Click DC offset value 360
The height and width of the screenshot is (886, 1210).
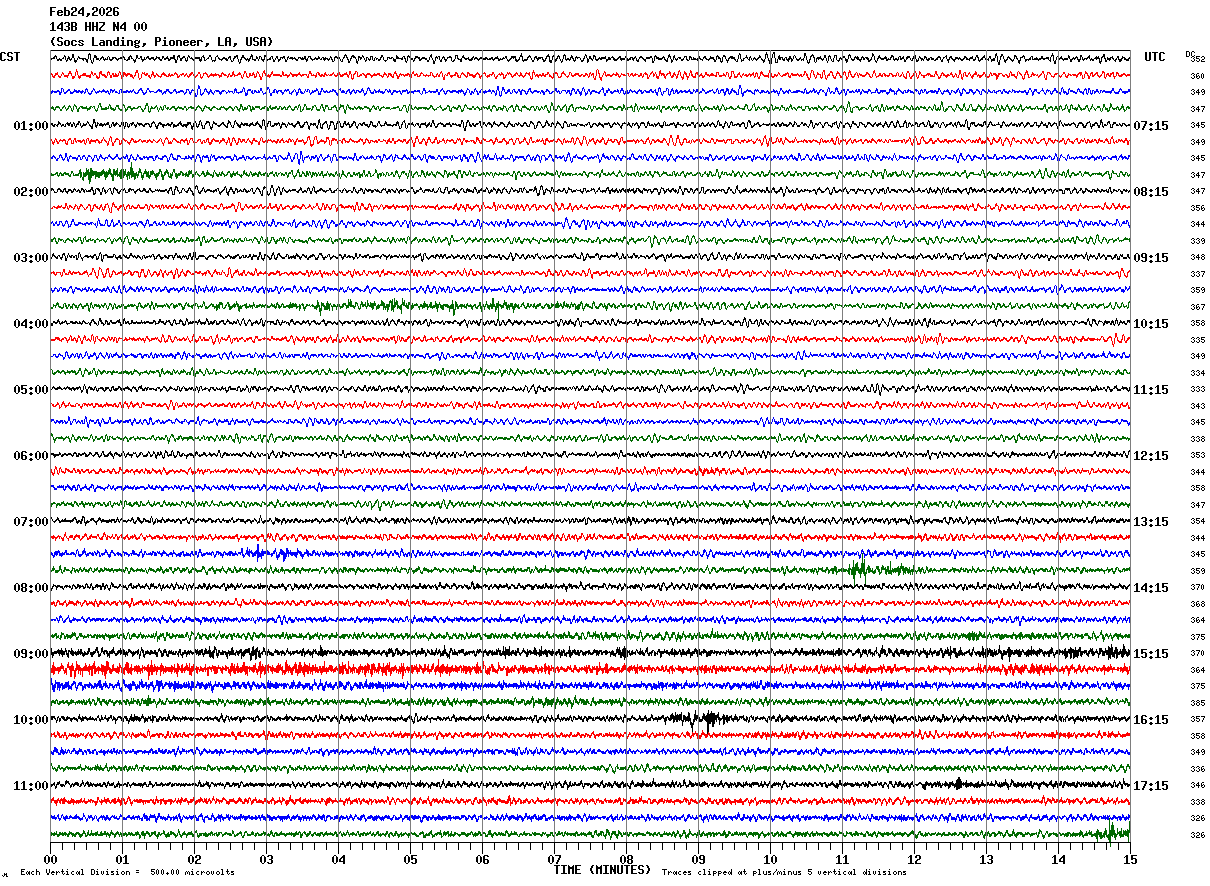(1197, 76)
